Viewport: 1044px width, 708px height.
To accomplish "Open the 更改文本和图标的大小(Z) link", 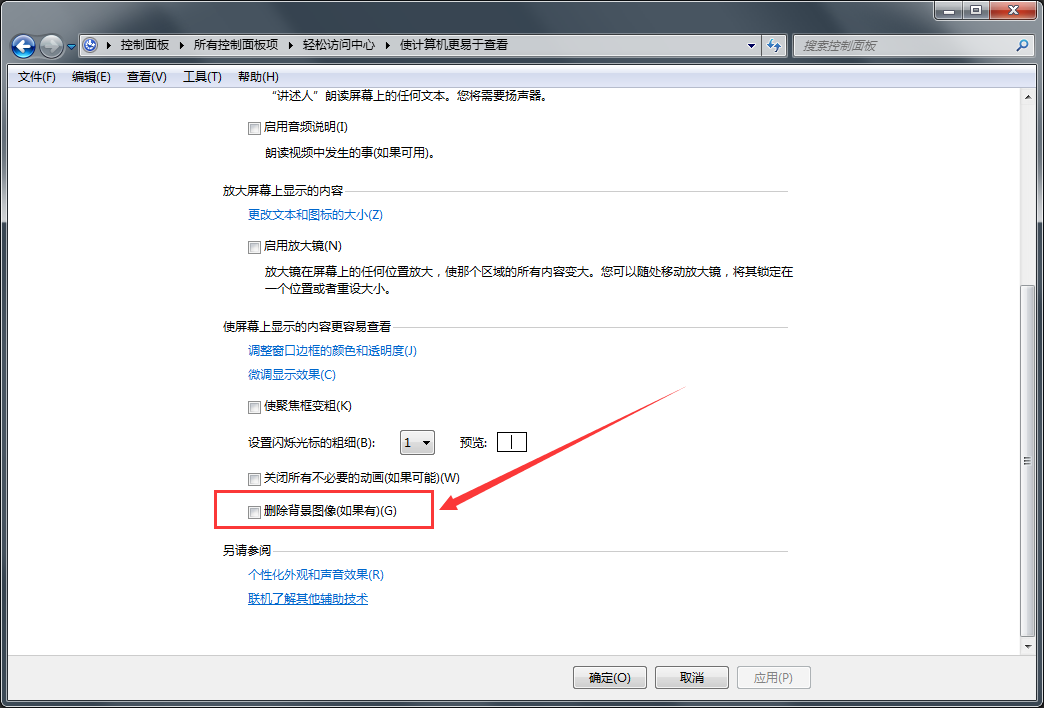I will coord(316,215).
